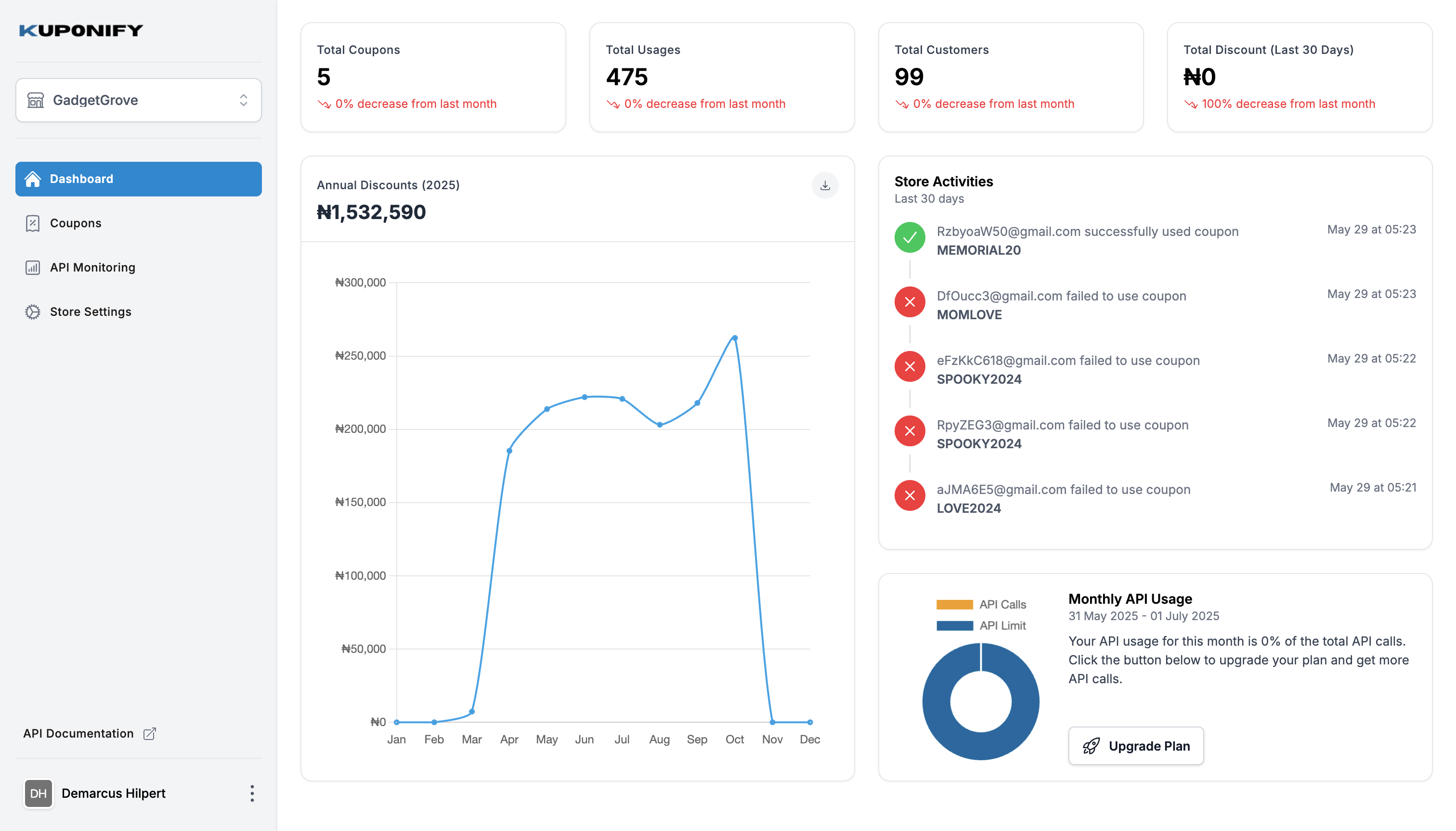The width and height of the screenshot is (1456, 831).
Task: Open the three-dot menu beside Demarcus Hilpert
Action: [x=252, y=793]
